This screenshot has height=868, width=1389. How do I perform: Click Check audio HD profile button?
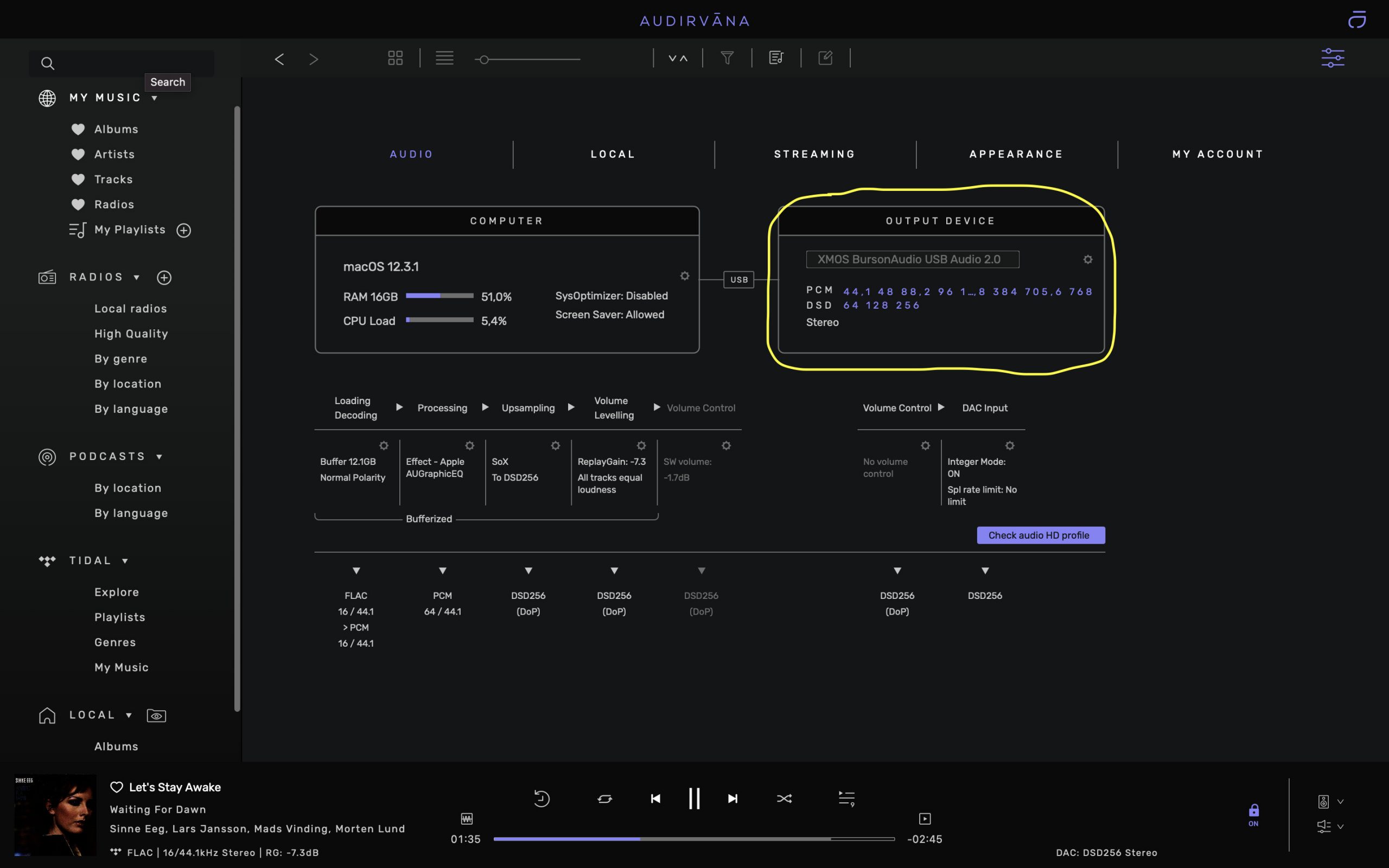(1041, 535)
